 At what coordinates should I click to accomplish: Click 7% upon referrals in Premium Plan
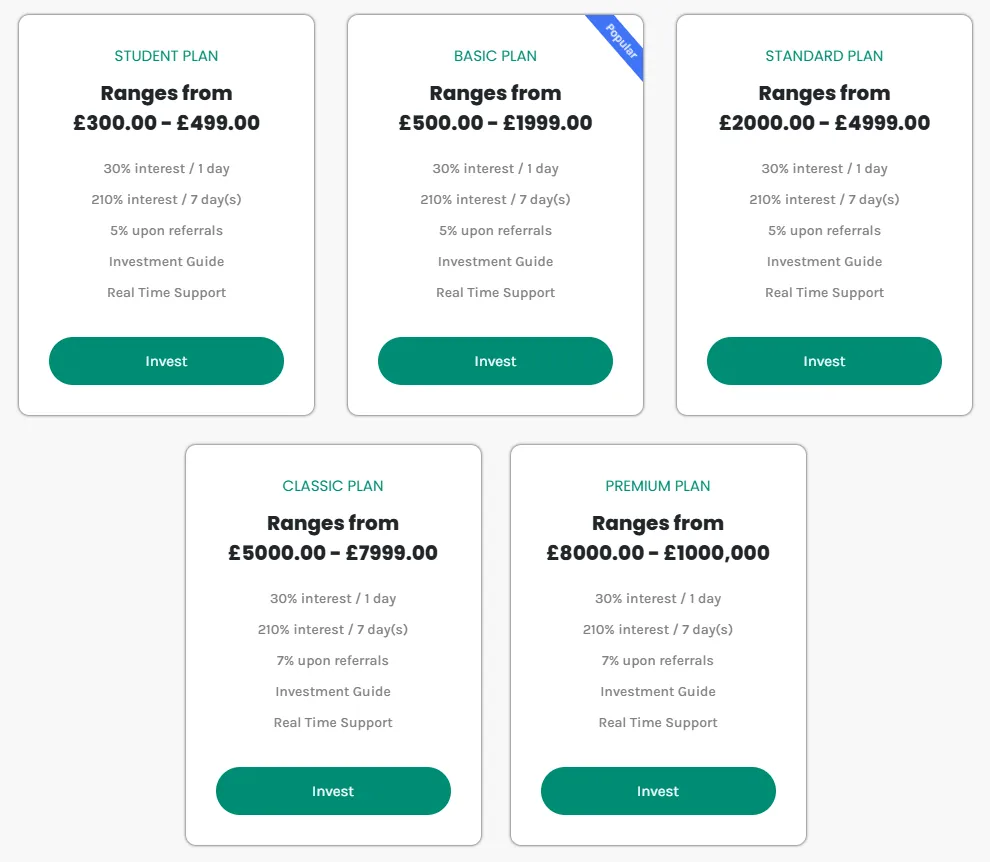[658, 660]
